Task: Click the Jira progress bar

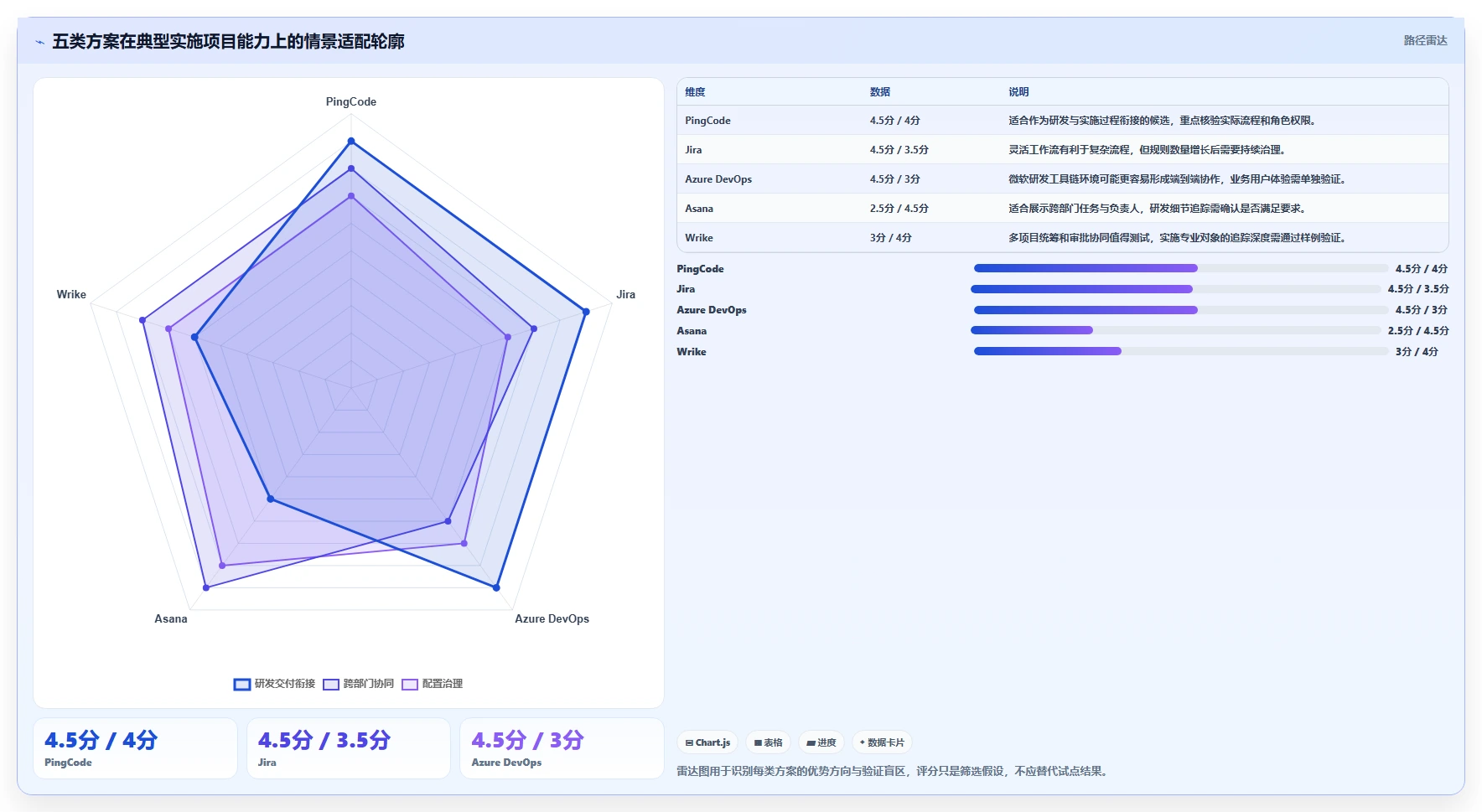Action: pyautogui.click(x=1175, y=289)
